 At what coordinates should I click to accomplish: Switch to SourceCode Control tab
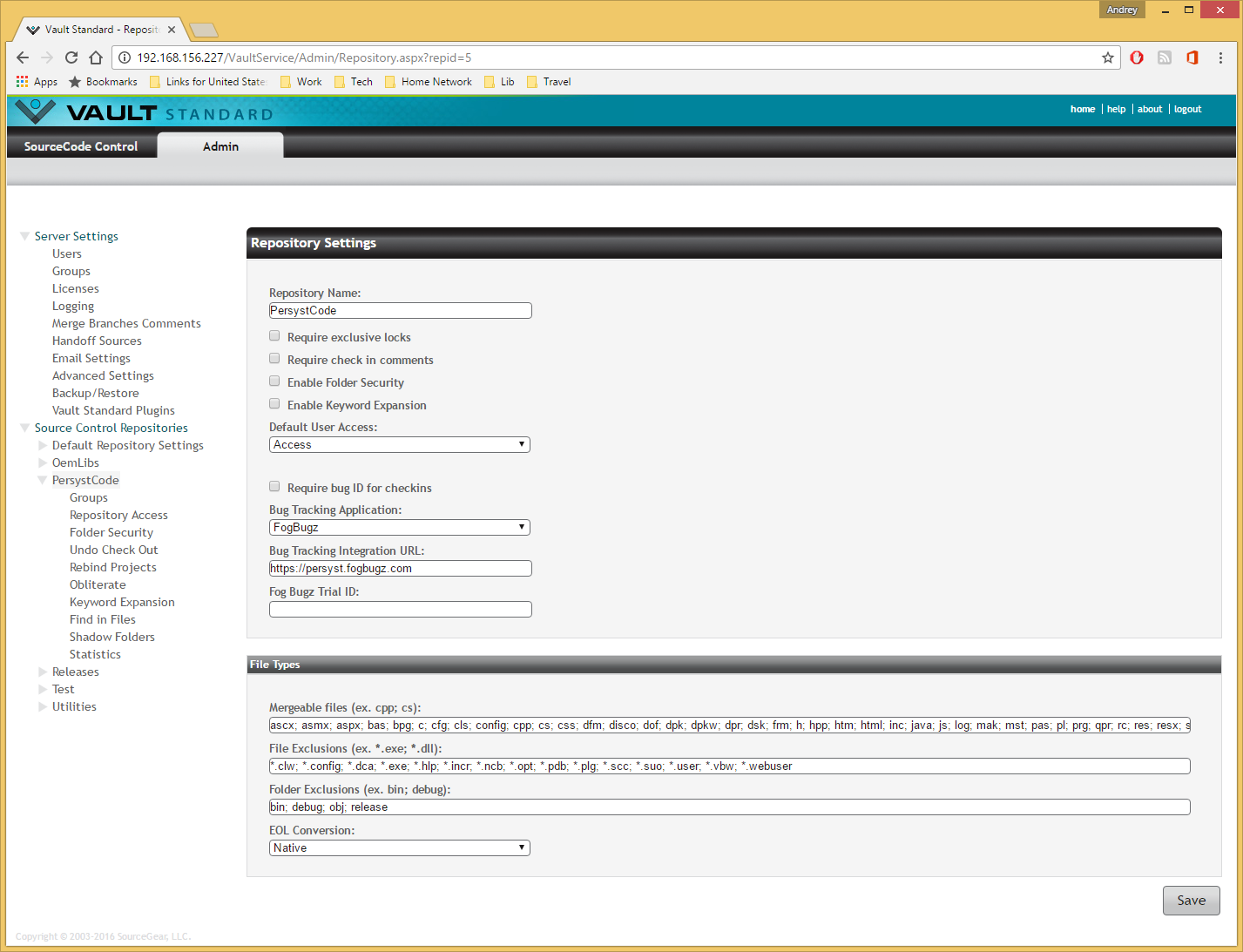pyautogui.click(x=81, y=146)
